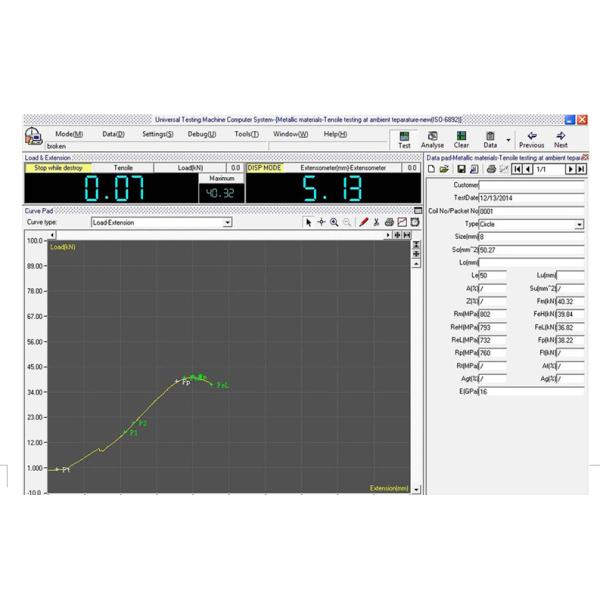Screen dimensions: 600x600
Task: Print the curve from Curve Pad
Action: point(389,222)
